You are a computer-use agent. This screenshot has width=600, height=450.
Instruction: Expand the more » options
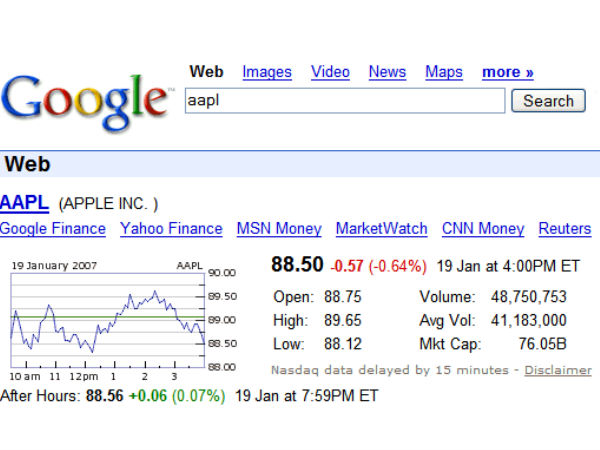coord(507,72)
